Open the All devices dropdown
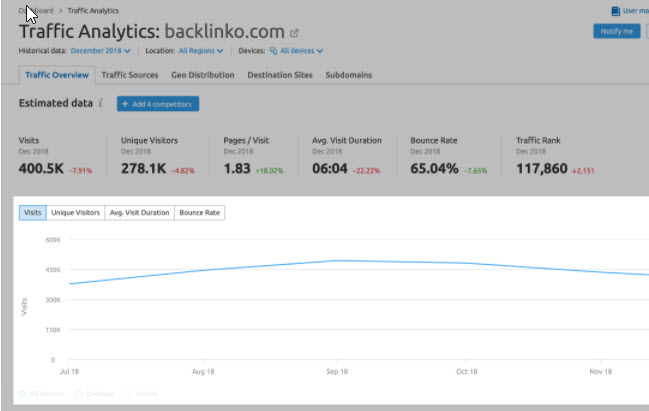 301,51
